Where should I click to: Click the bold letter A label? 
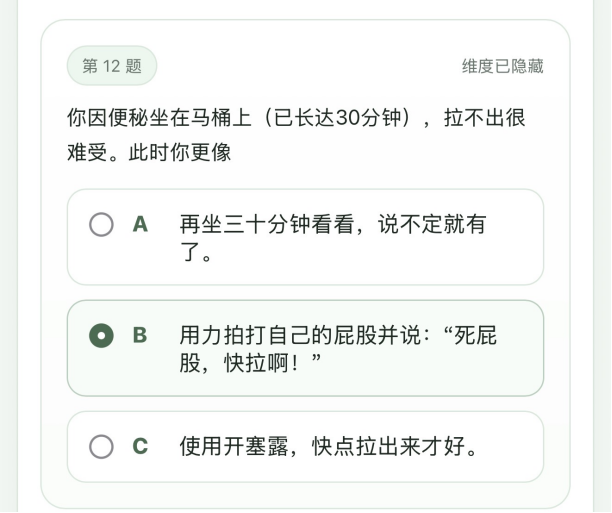140,224
